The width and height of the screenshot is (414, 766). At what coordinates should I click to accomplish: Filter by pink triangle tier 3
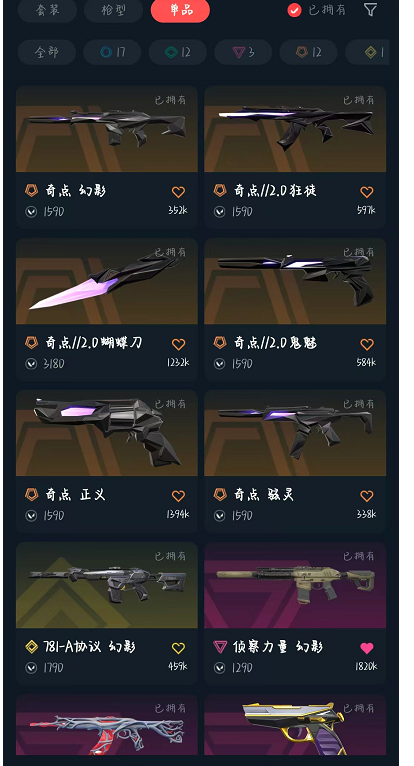coord(243,52)
